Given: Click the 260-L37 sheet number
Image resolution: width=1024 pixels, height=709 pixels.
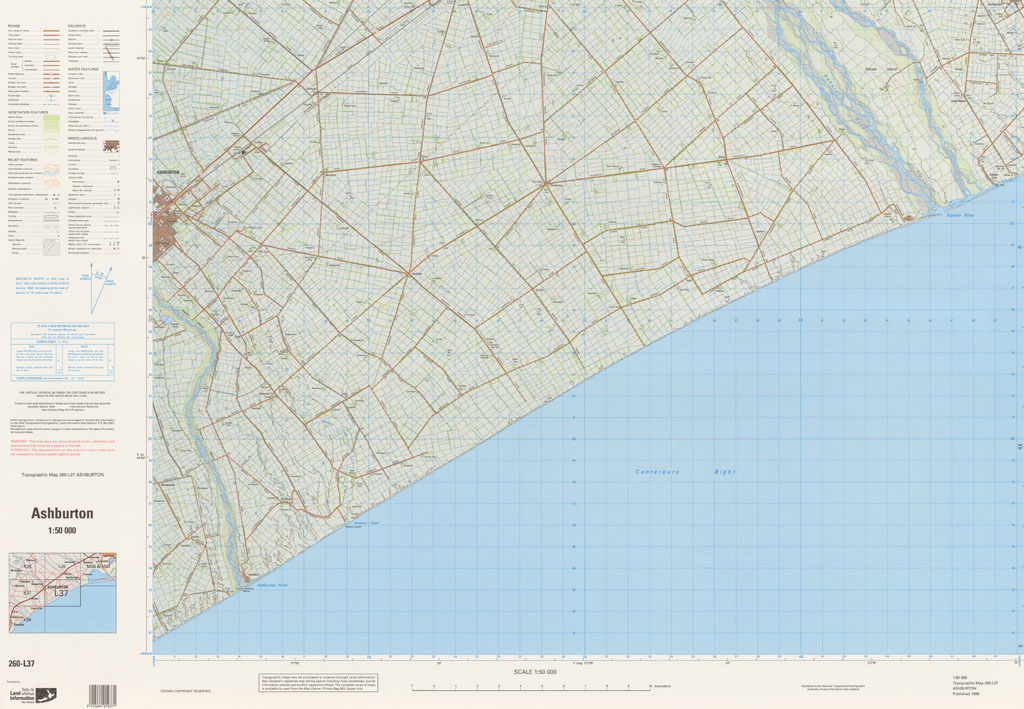Looking at the screenshot, I should click(21, 664).
